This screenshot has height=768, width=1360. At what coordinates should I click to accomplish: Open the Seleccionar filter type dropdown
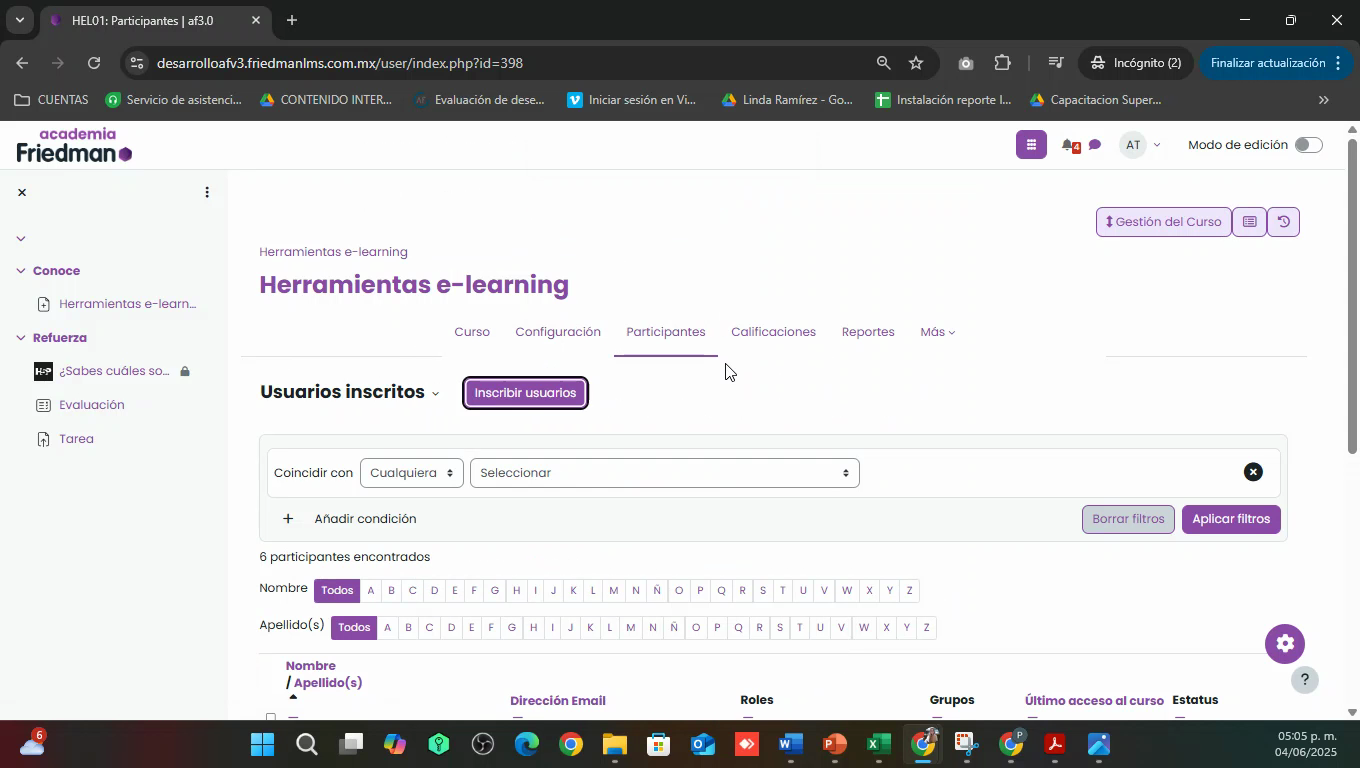point(664,473)
